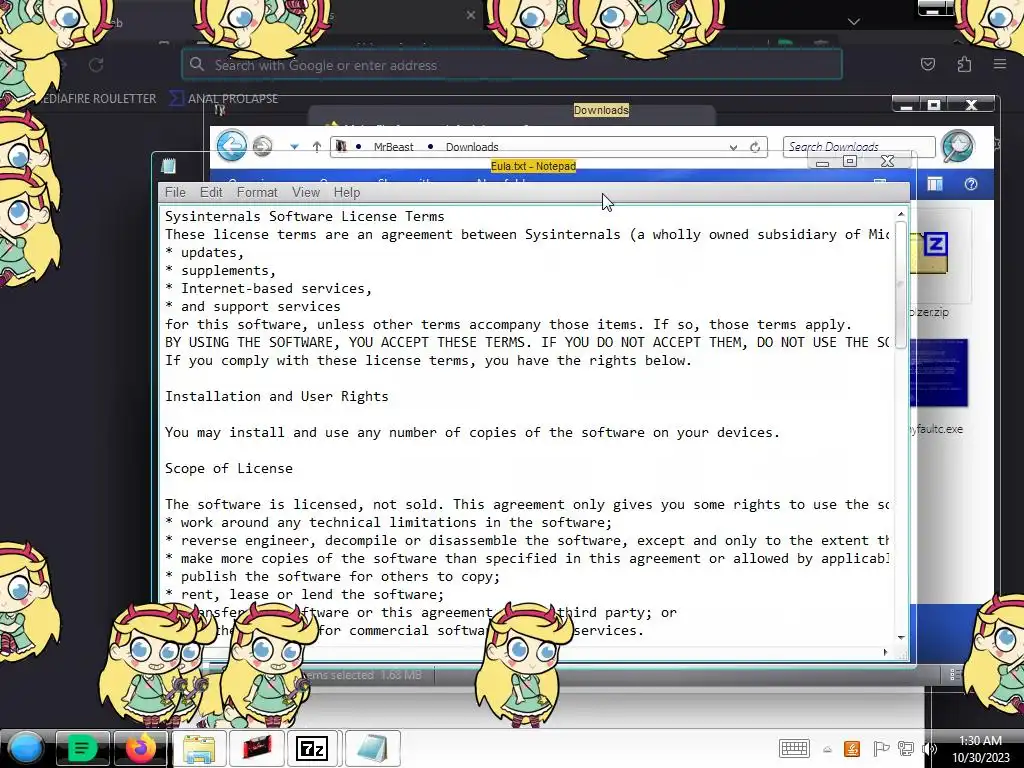Image resolution: width=1024 pixels, height=768 pixels.
Task: Open the Pocket icon in Firefox toolbar
Action: coord(927,64)
